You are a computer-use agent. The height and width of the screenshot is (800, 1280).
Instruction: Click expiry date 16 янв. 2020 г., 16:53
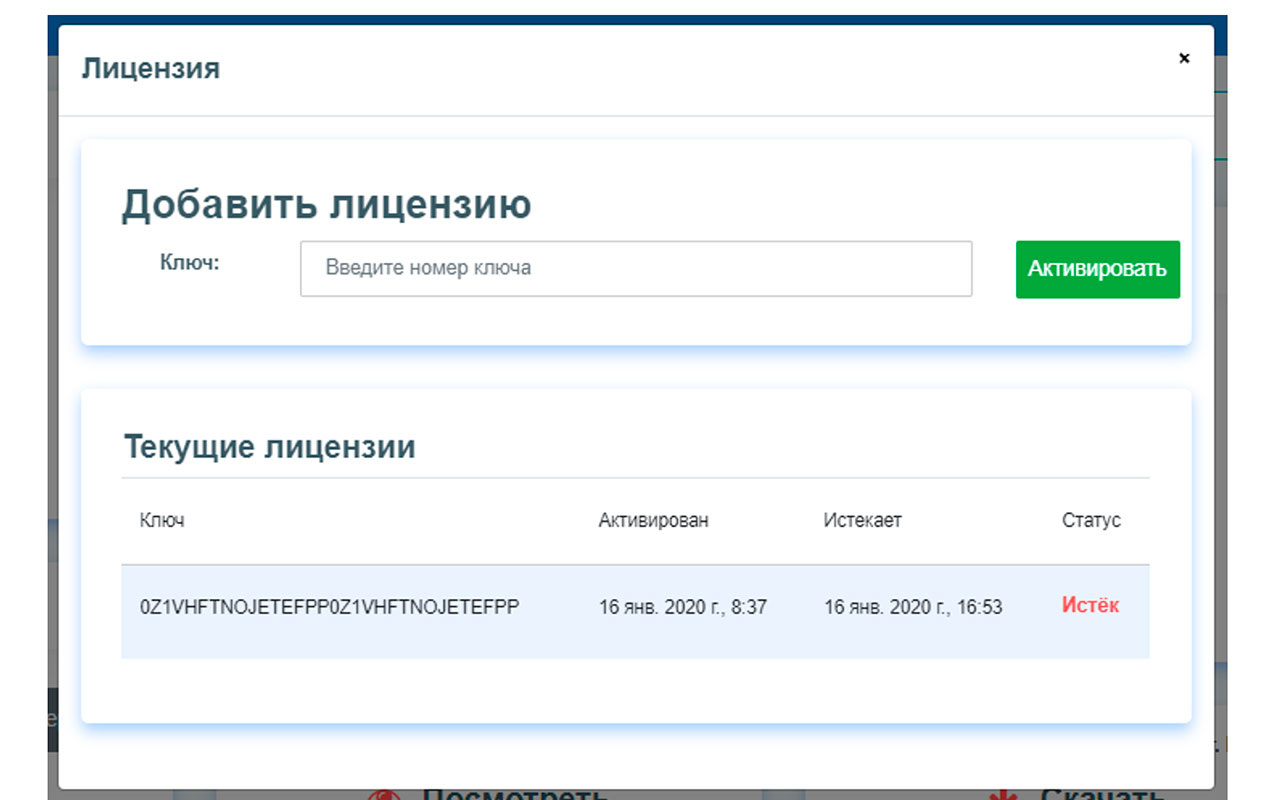(x=913, y=607)
